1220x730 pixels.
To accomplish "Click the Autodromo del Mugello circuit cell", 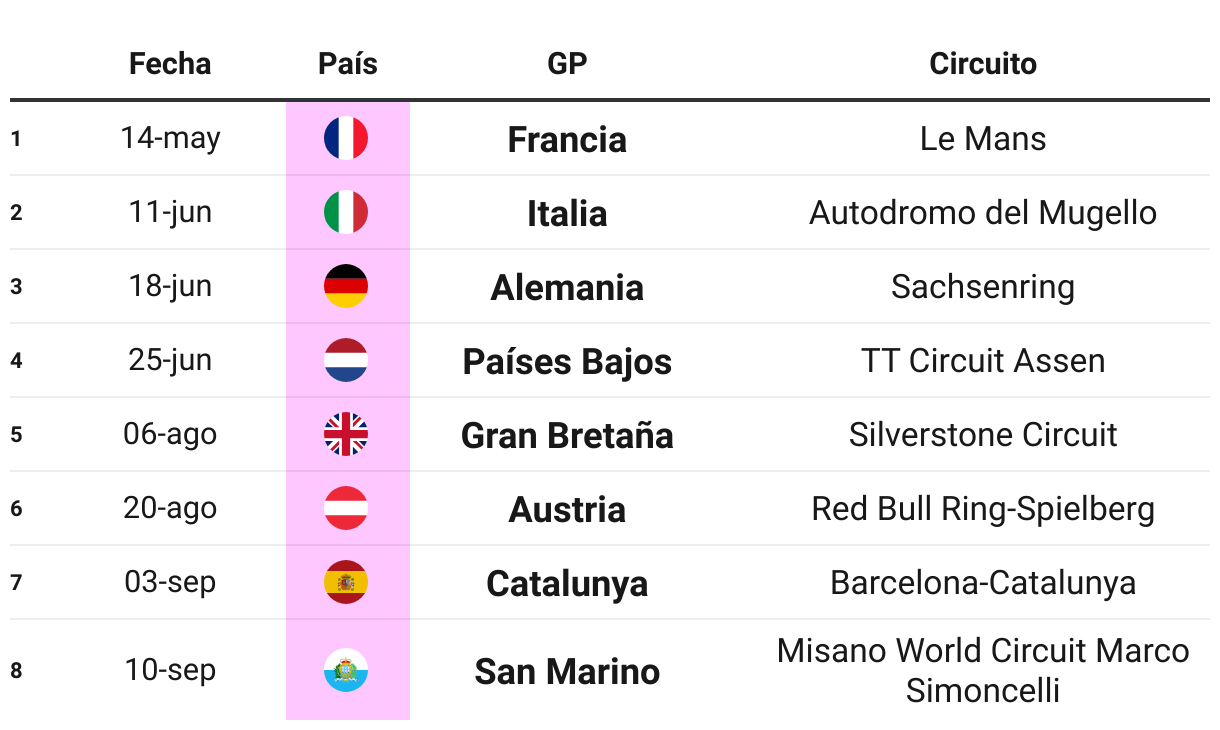I will [x=983, y=213].
